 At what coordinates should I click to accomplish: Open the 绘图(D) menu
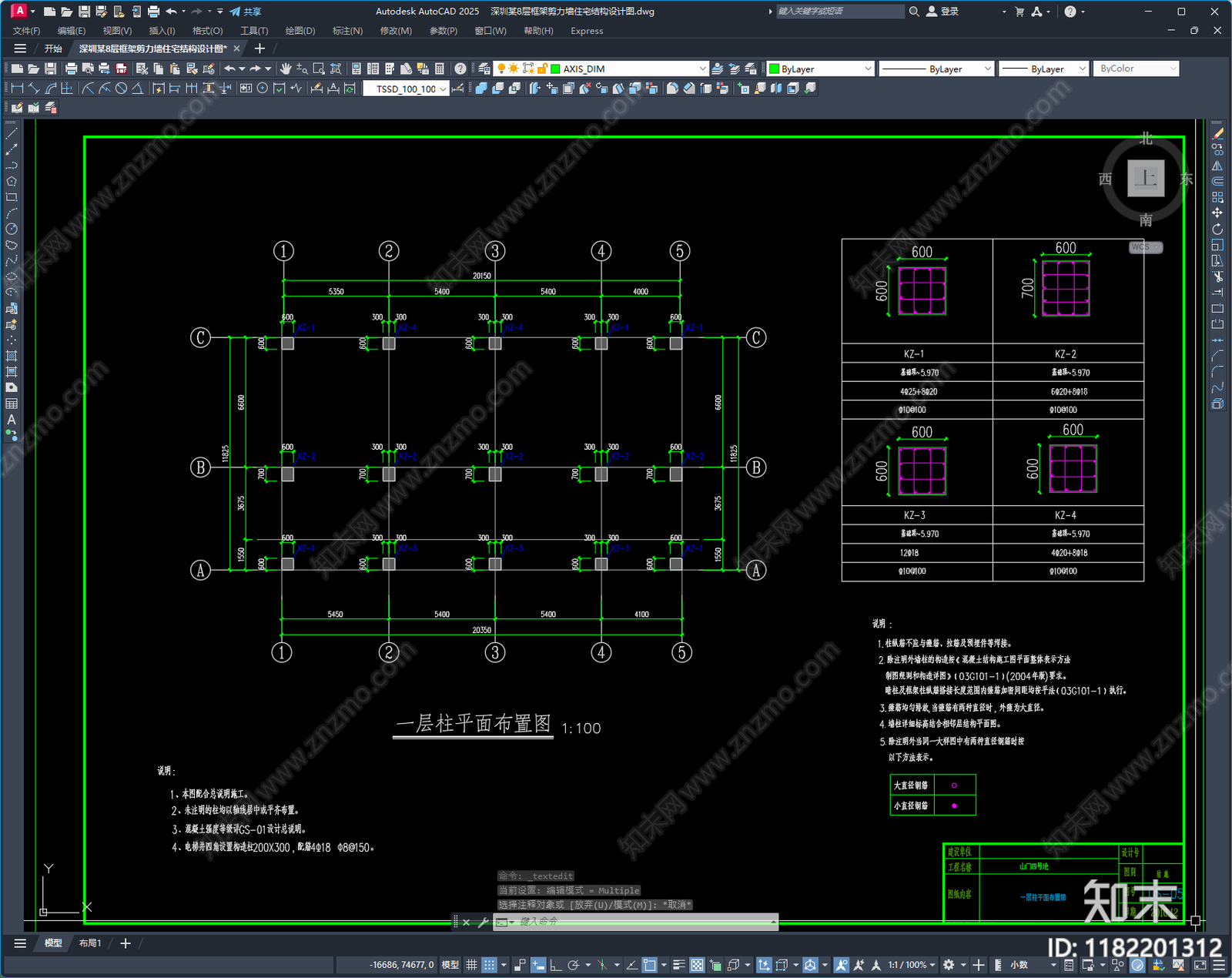click(300, 31)
